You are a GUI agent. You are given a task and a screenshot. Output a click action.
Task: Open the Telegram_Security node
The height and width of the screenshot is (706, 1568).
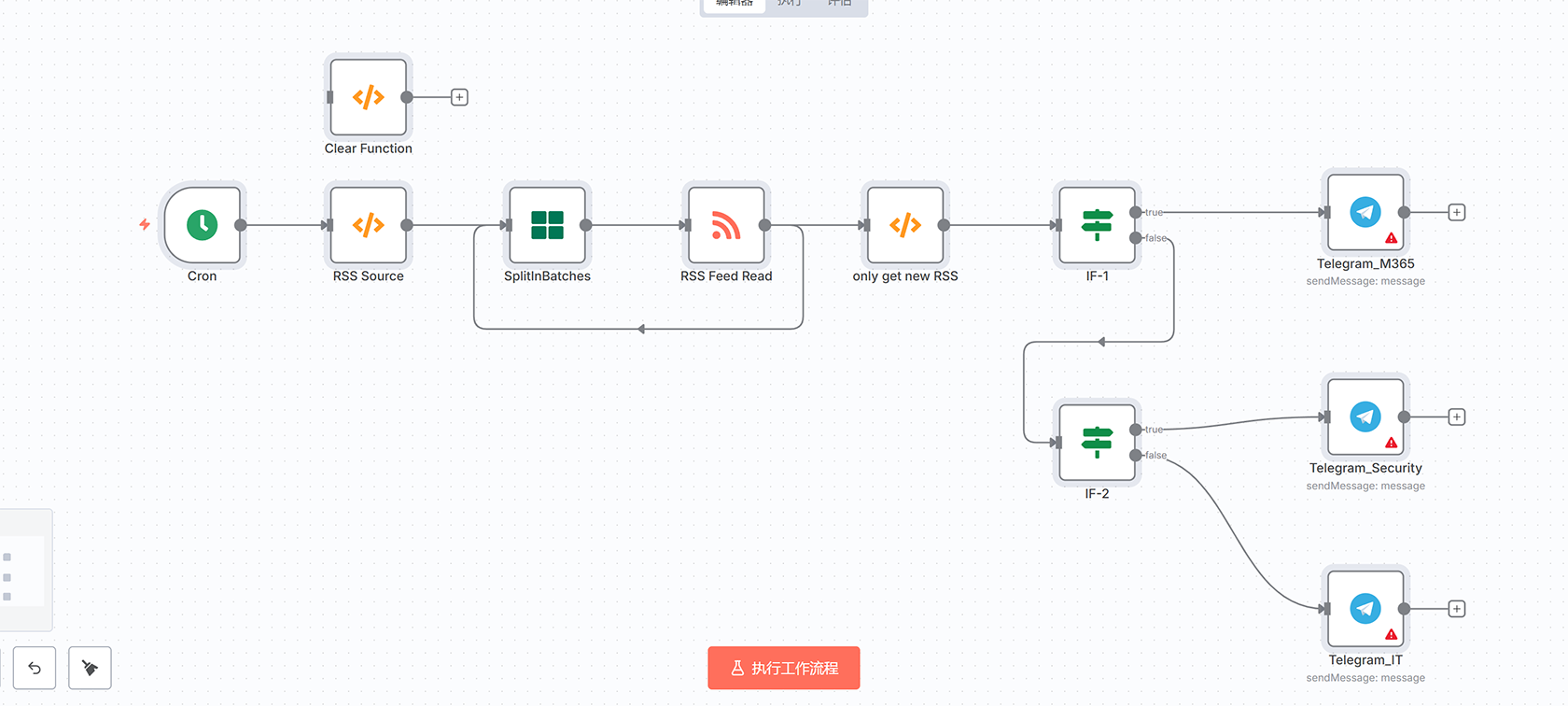click(1365, 417)
